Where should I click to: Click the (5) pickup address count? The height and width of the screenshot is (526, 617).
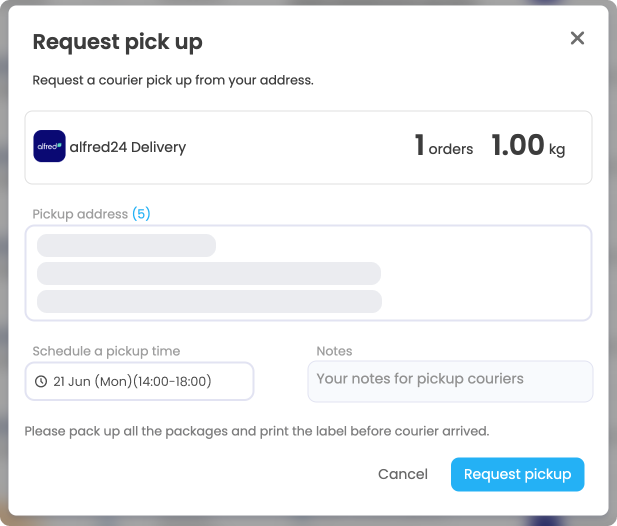[141, 214]
